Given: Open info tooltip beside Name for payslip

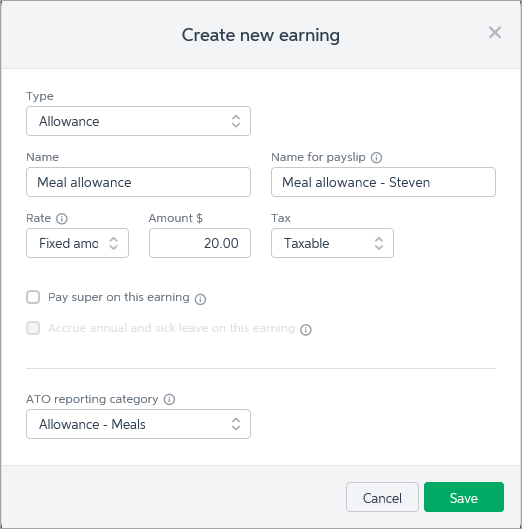Looking at the screenshot, I should [x=376, y=158].
